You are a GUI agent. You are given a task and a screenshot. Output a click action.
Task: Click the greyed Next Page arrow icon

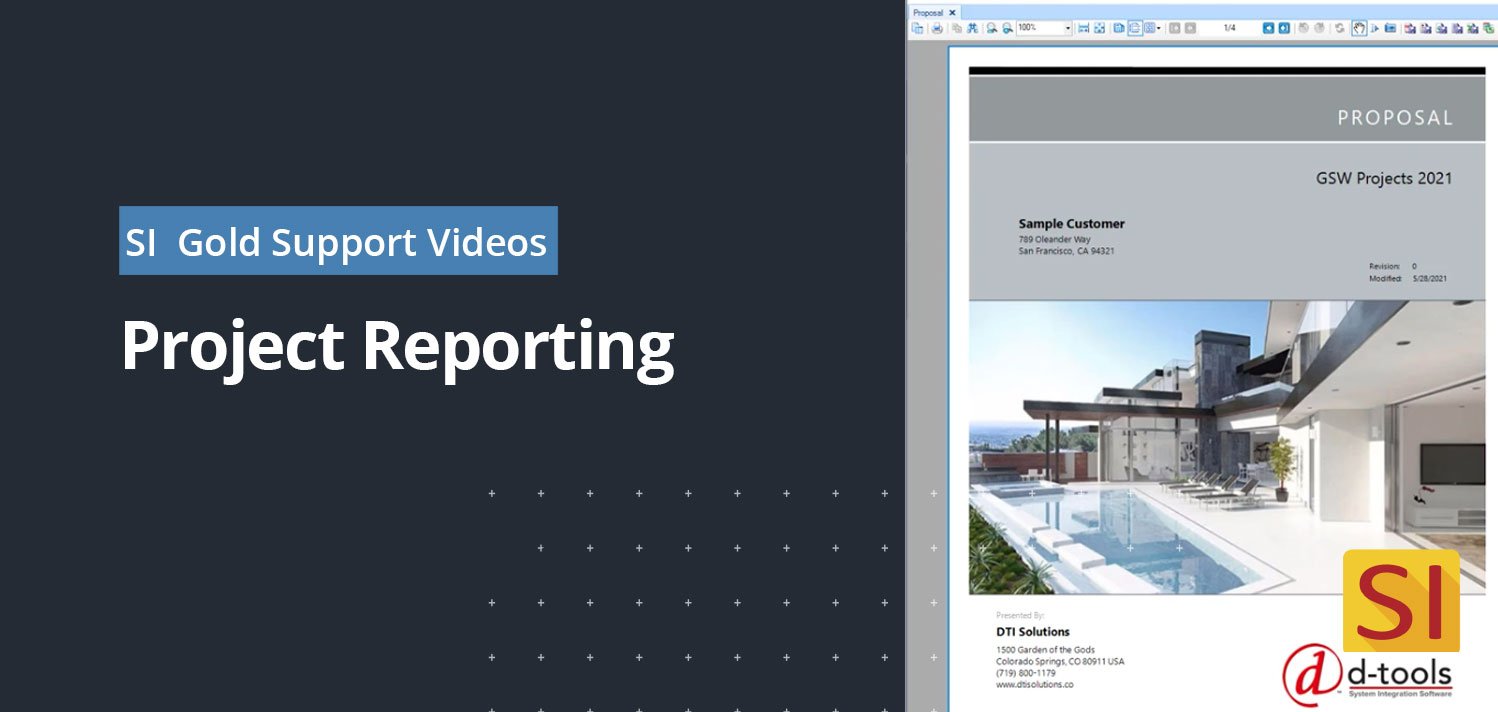click(x=1190, y=28)
